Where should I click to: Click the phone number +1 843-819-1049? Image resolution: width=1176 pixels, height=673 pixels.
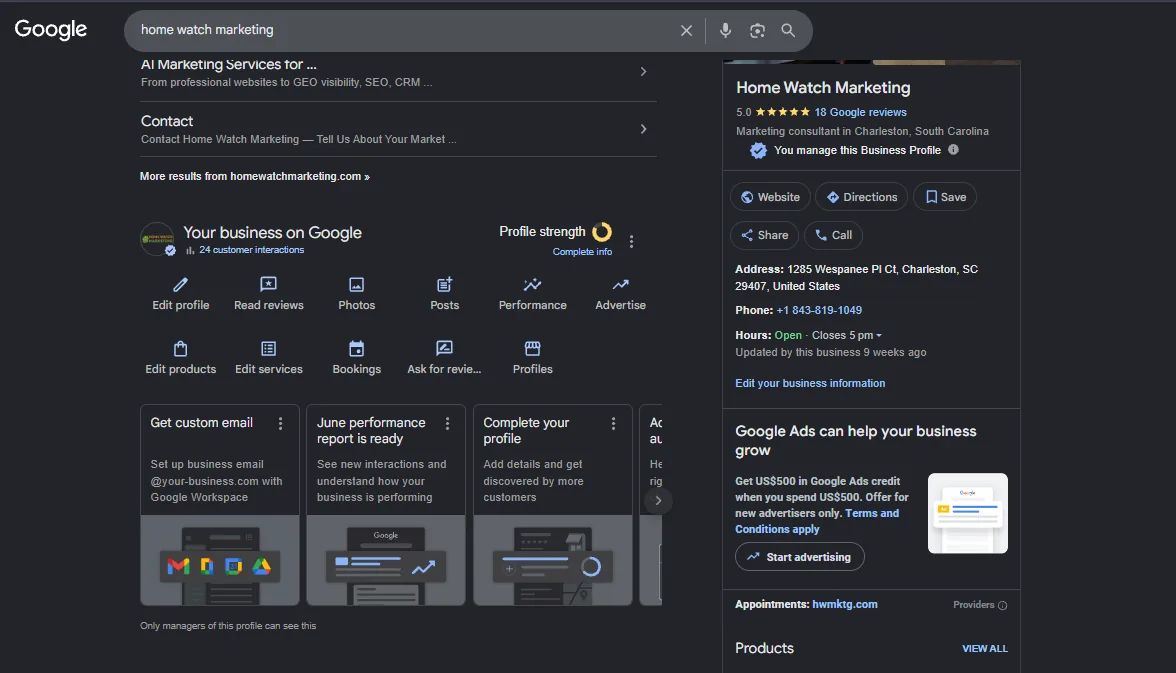[819, 310]
